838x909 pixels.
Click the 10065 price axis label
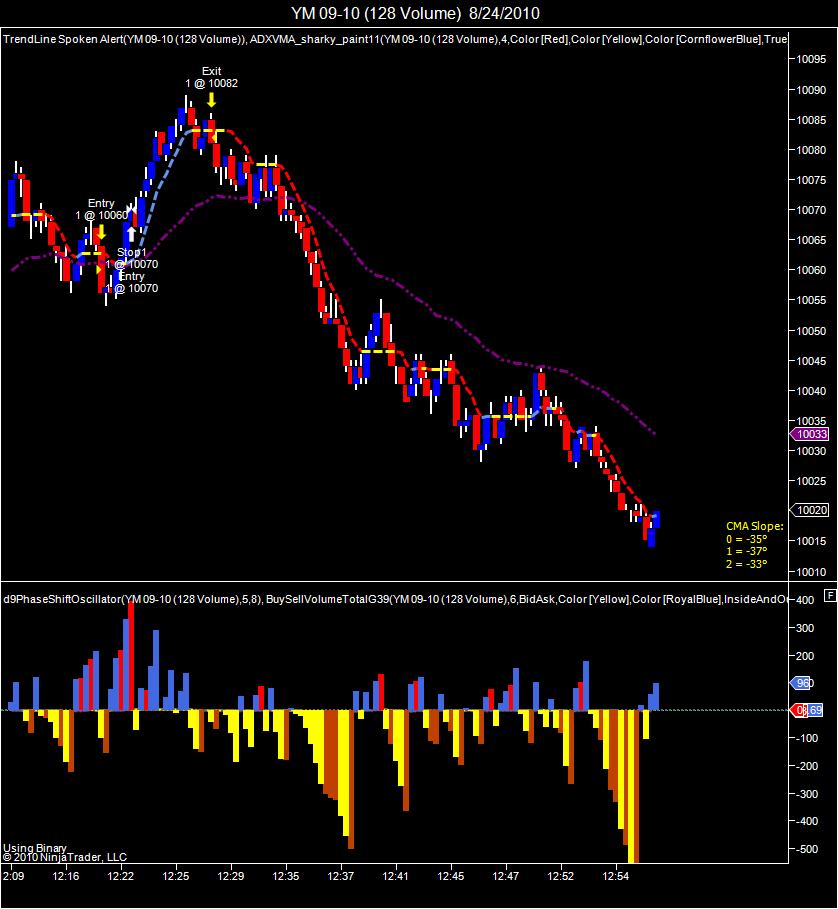(811, 240)
